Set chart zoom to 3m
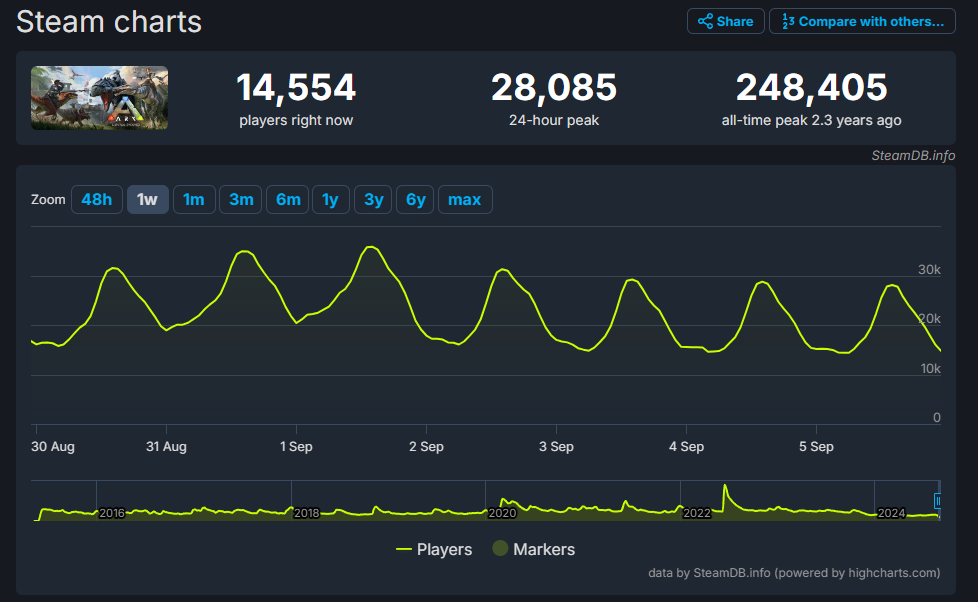This screenshot has height=602, width=978. (241, 200)
